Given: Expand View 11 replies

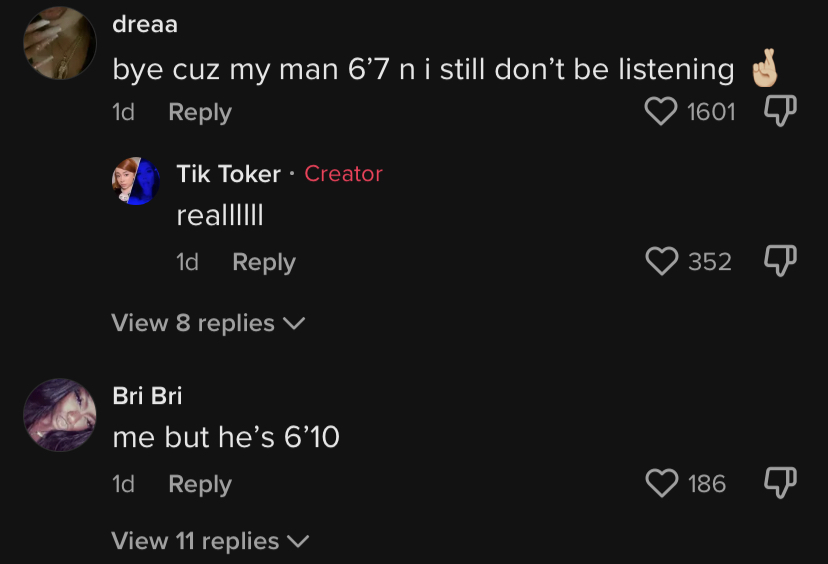Looking at the screenshot, I should 210,541.
